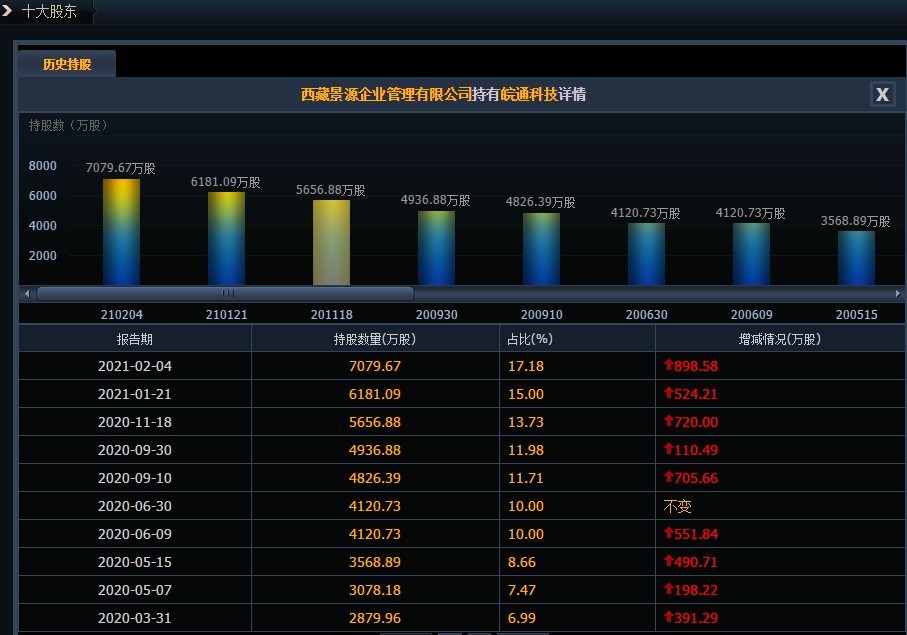Click the 7079.67万股 bar label

pyautogui.click(x=120, y=168)
